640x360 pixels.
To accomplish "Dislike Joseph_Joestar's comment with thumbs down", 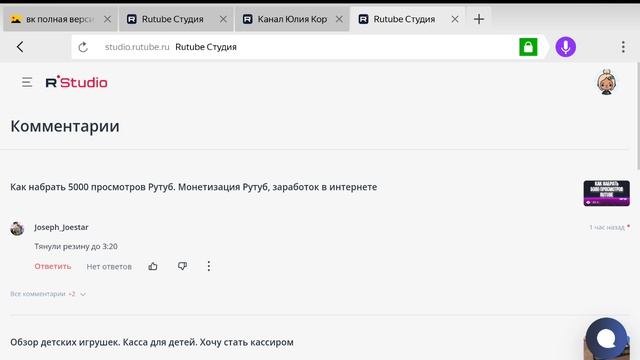I will coord(182,266).
